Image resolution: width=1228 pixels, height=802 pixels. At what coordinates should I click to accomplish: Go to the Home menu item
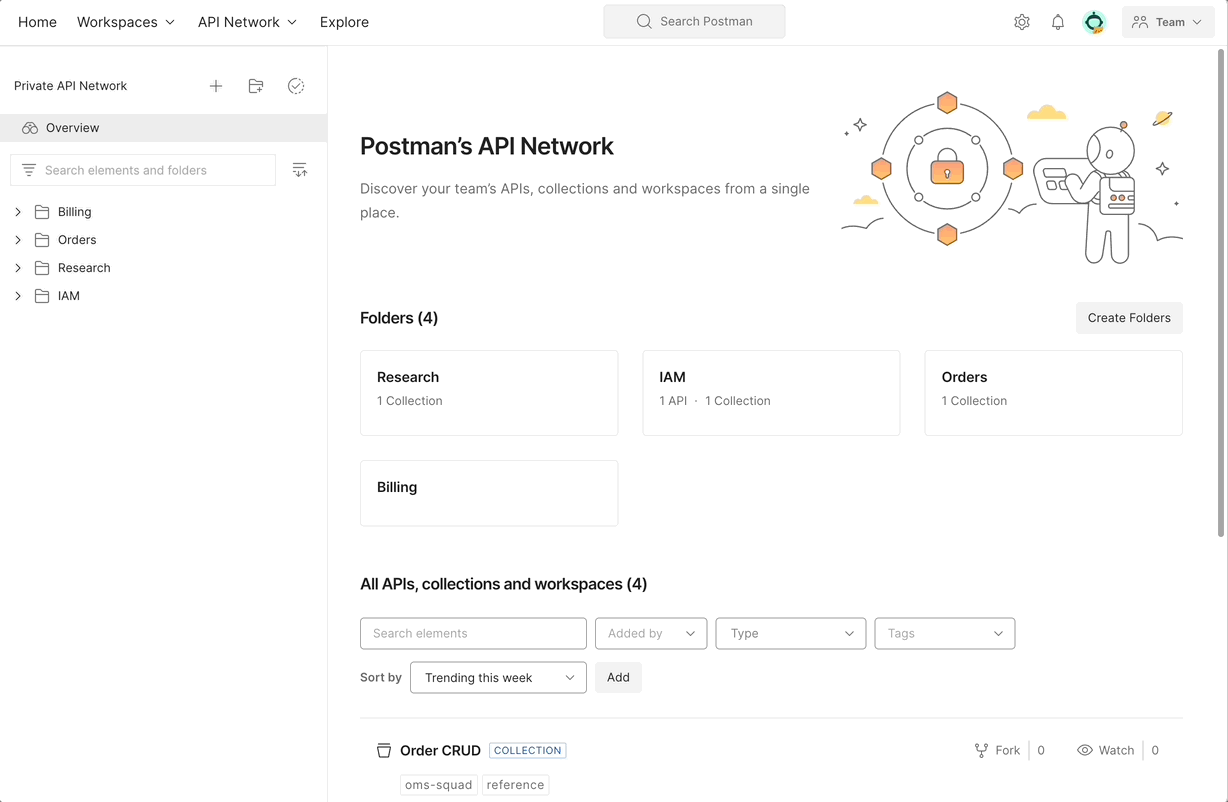[x=37, y=21]
